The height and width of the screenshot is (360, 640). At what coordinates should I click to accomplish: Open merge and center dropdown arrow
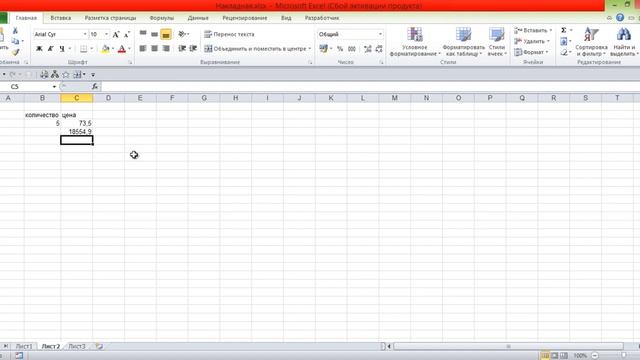point(310,49)
